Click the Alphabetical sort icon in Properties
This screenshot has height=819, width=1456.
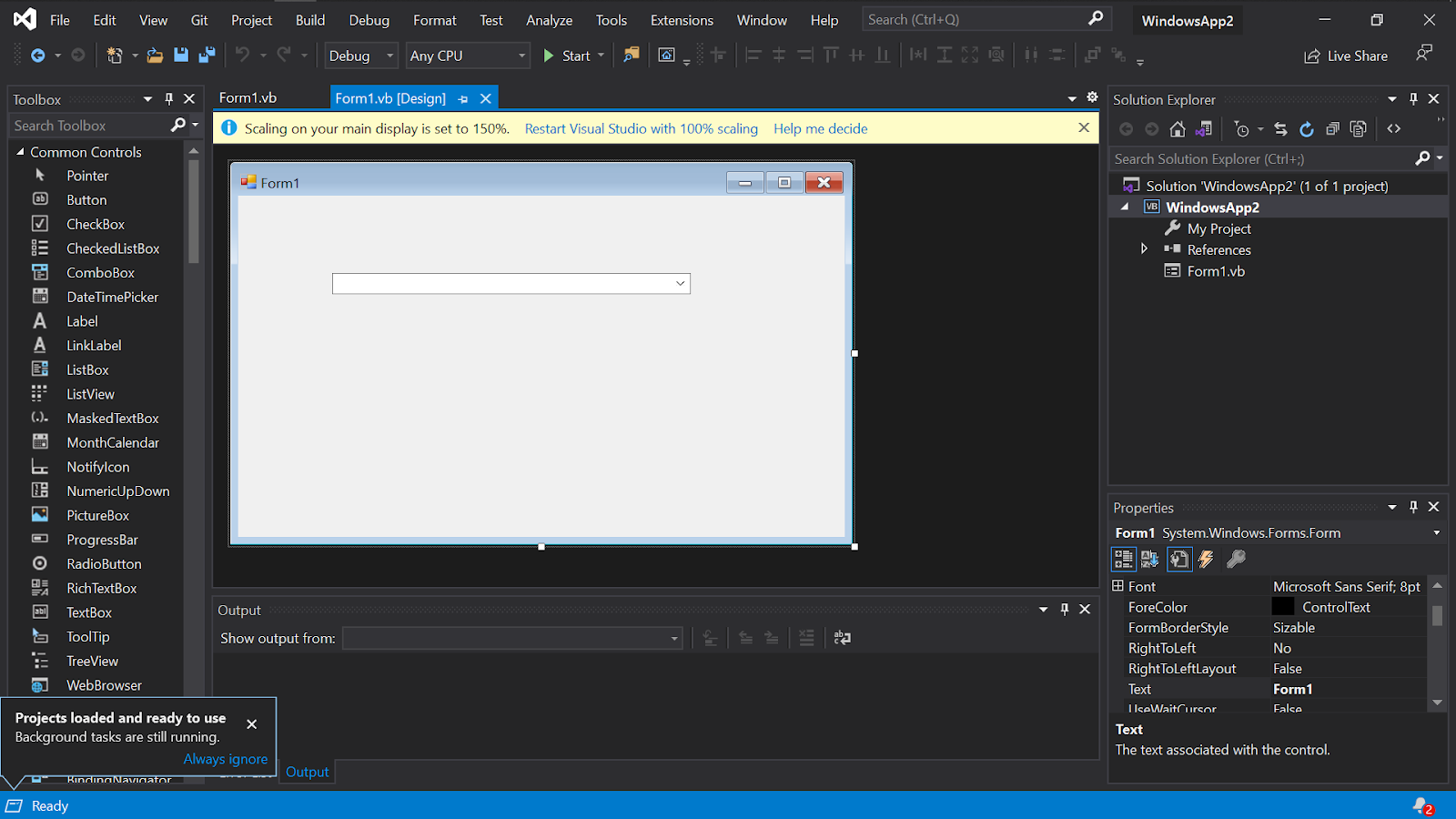pos(1150,559)
